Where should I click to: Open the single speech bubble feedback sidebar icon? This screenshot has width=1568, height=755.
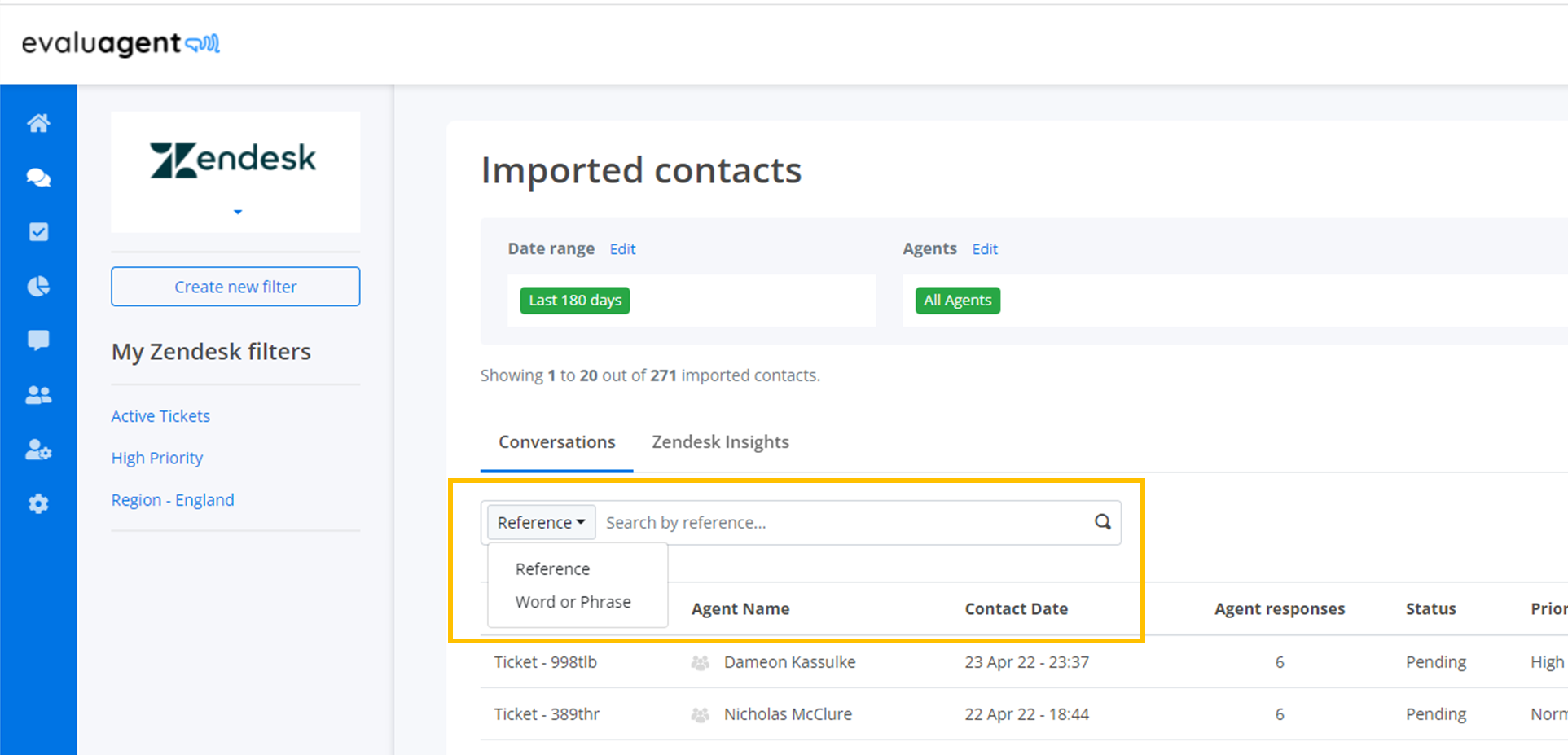[x=38, y=340]
